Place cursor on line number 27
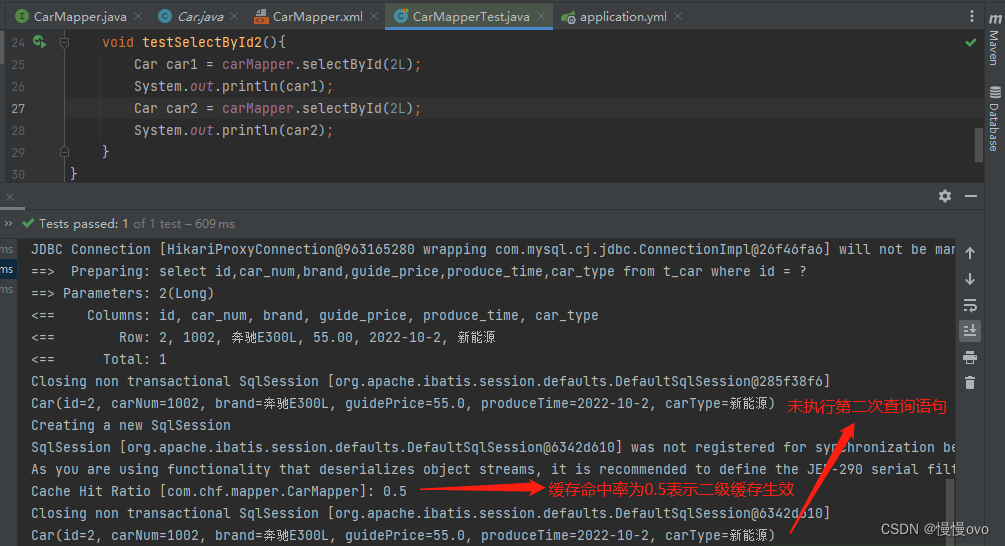Screen dimensions: 1005x546 [18, 108]
